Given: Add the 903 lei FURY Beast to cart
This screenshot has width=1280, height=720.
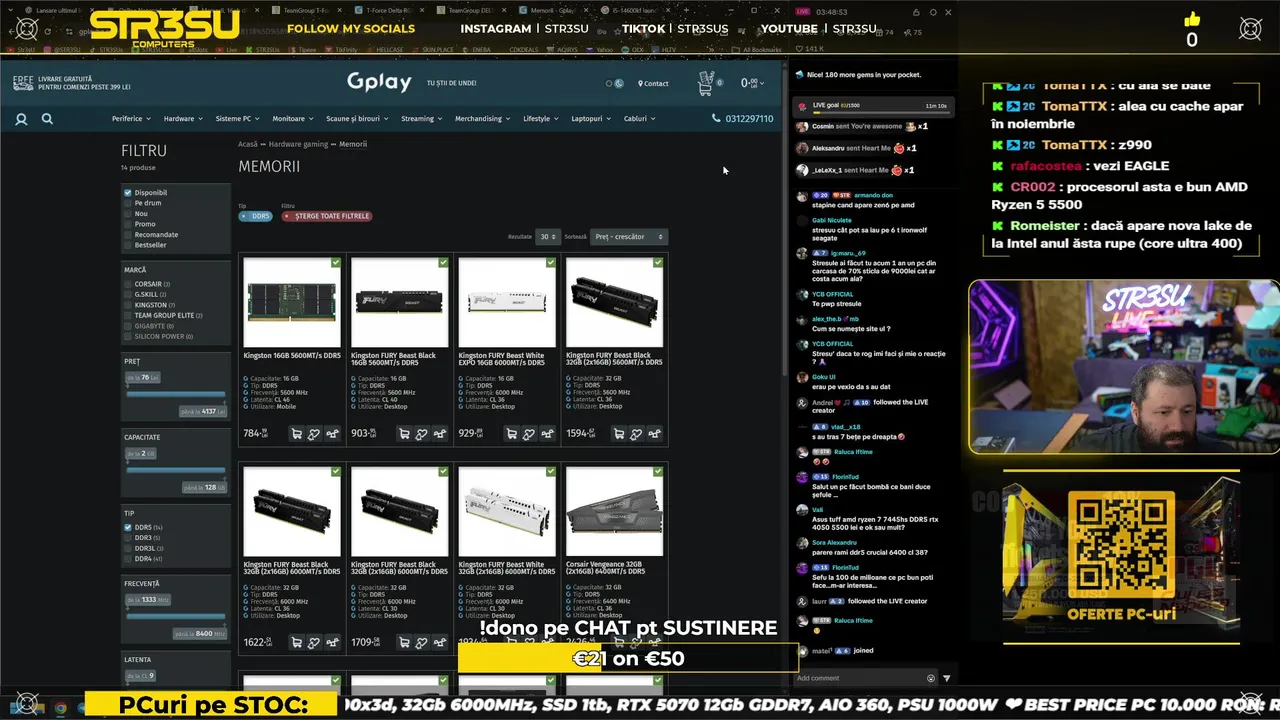Looking at the screenshot, I should (404, 434).
